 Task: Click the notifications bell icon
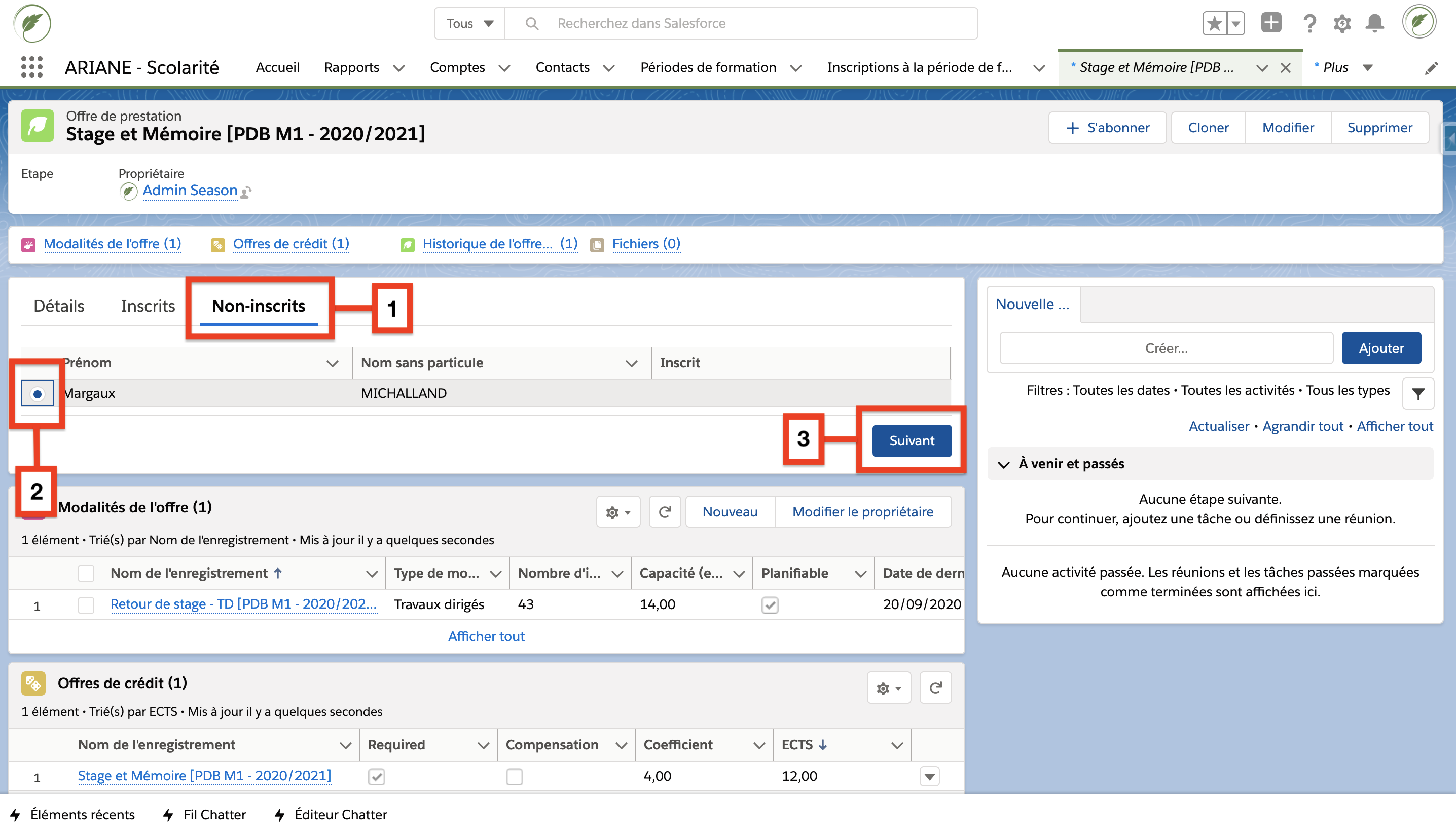(x=1374, y=23)
